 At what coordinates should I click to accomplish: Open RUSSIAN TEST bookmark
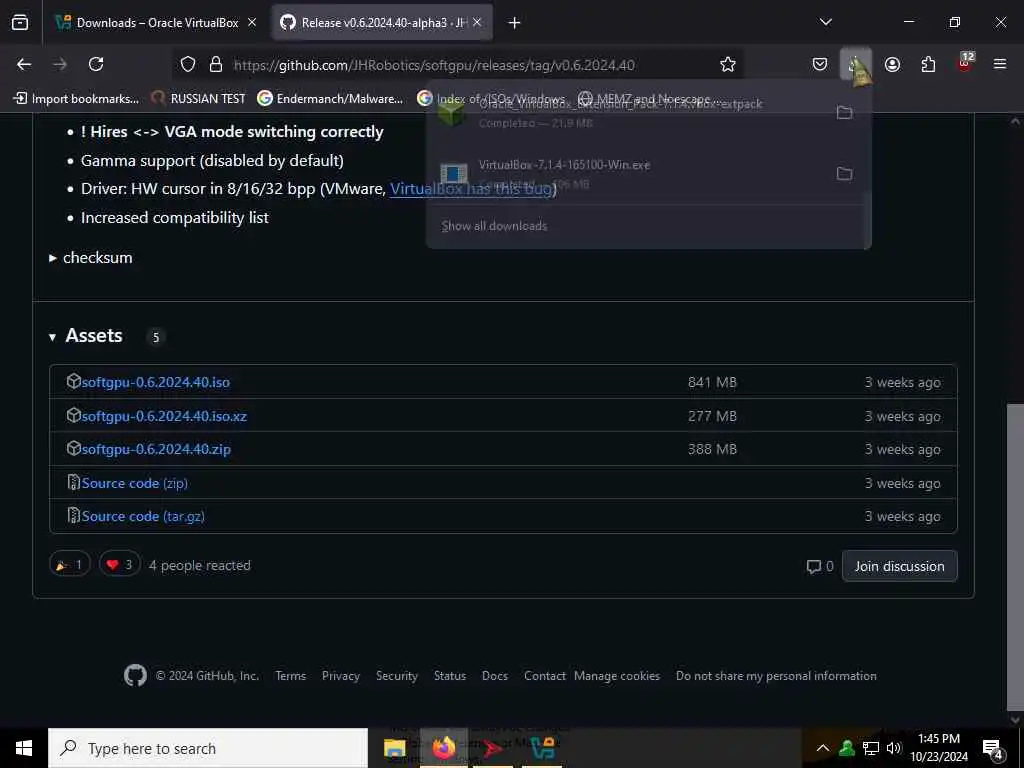pos(199,99)
